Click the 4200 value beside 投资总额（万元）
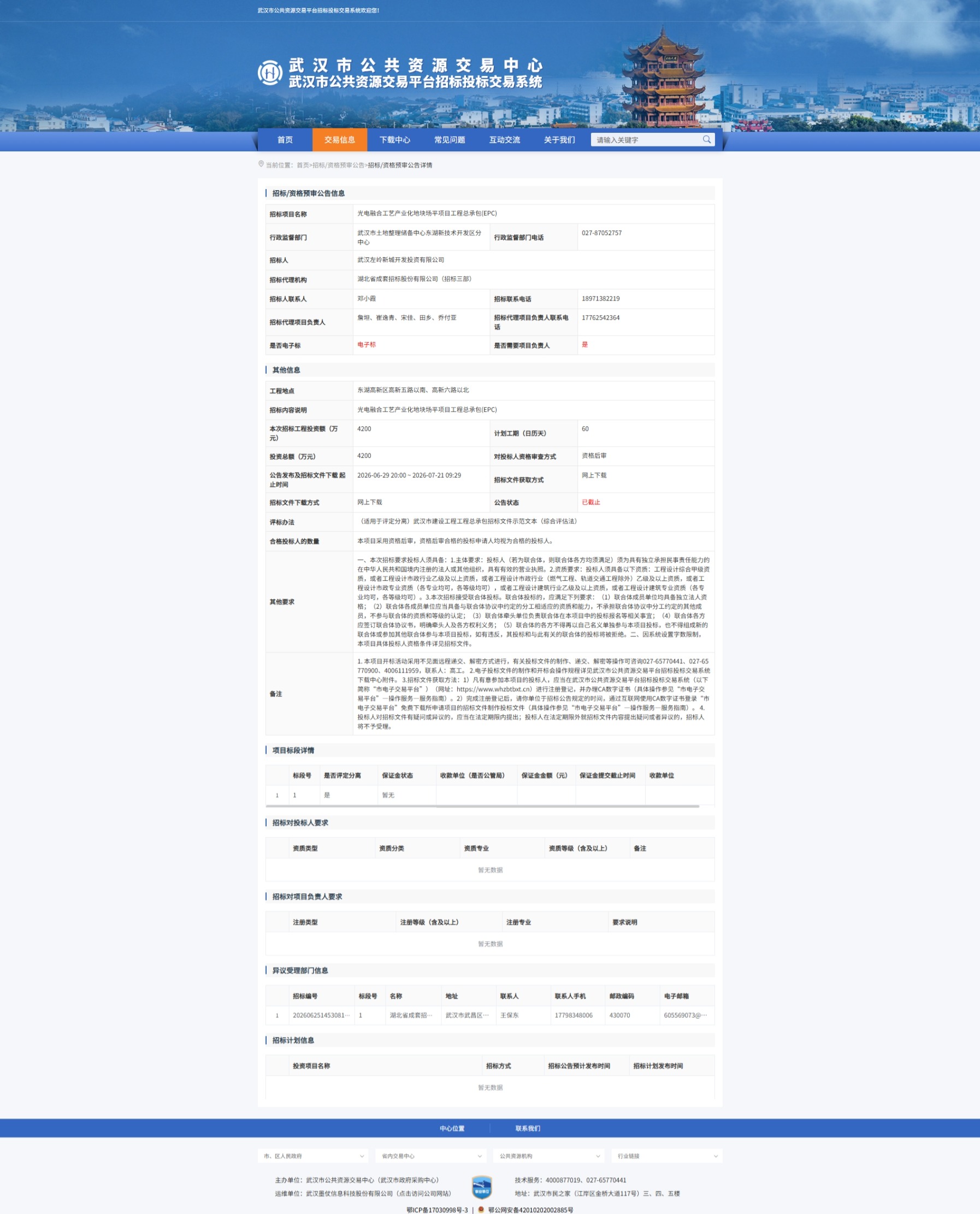This screenshot has width=980, height=1214. (364, 456)
